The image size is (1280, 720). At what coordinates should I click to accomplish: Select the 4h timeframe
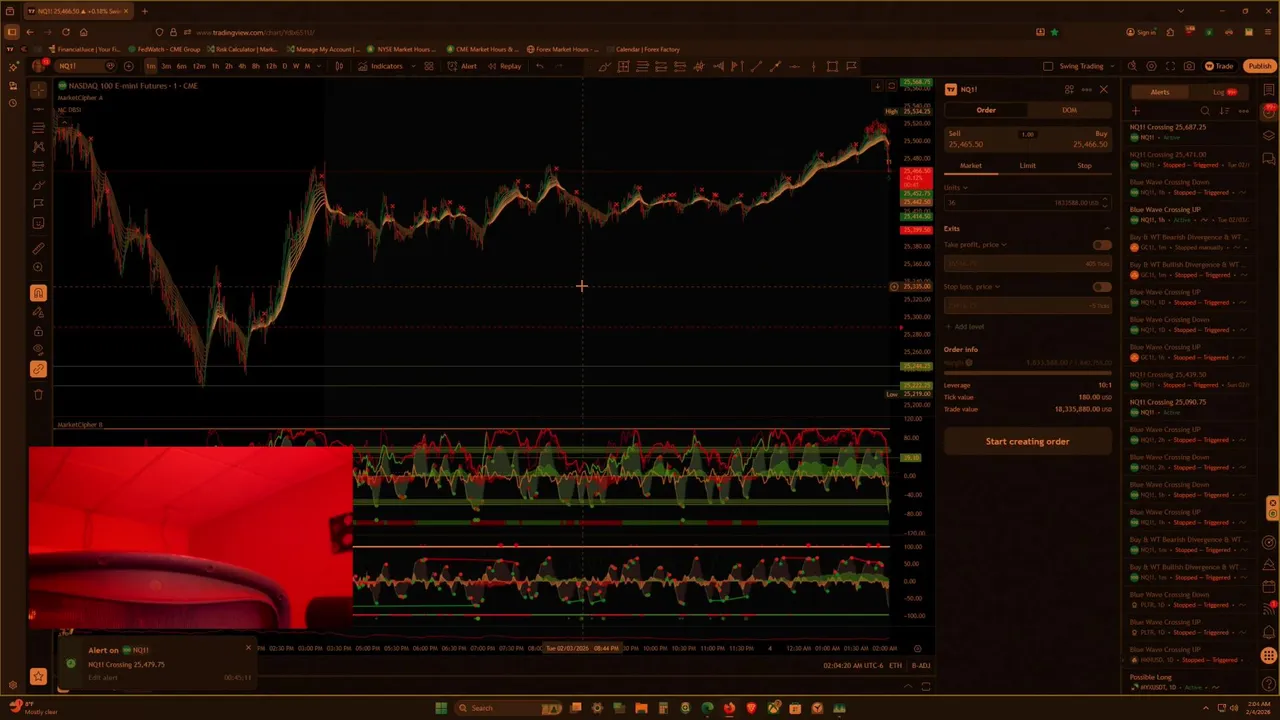(242, 66)
